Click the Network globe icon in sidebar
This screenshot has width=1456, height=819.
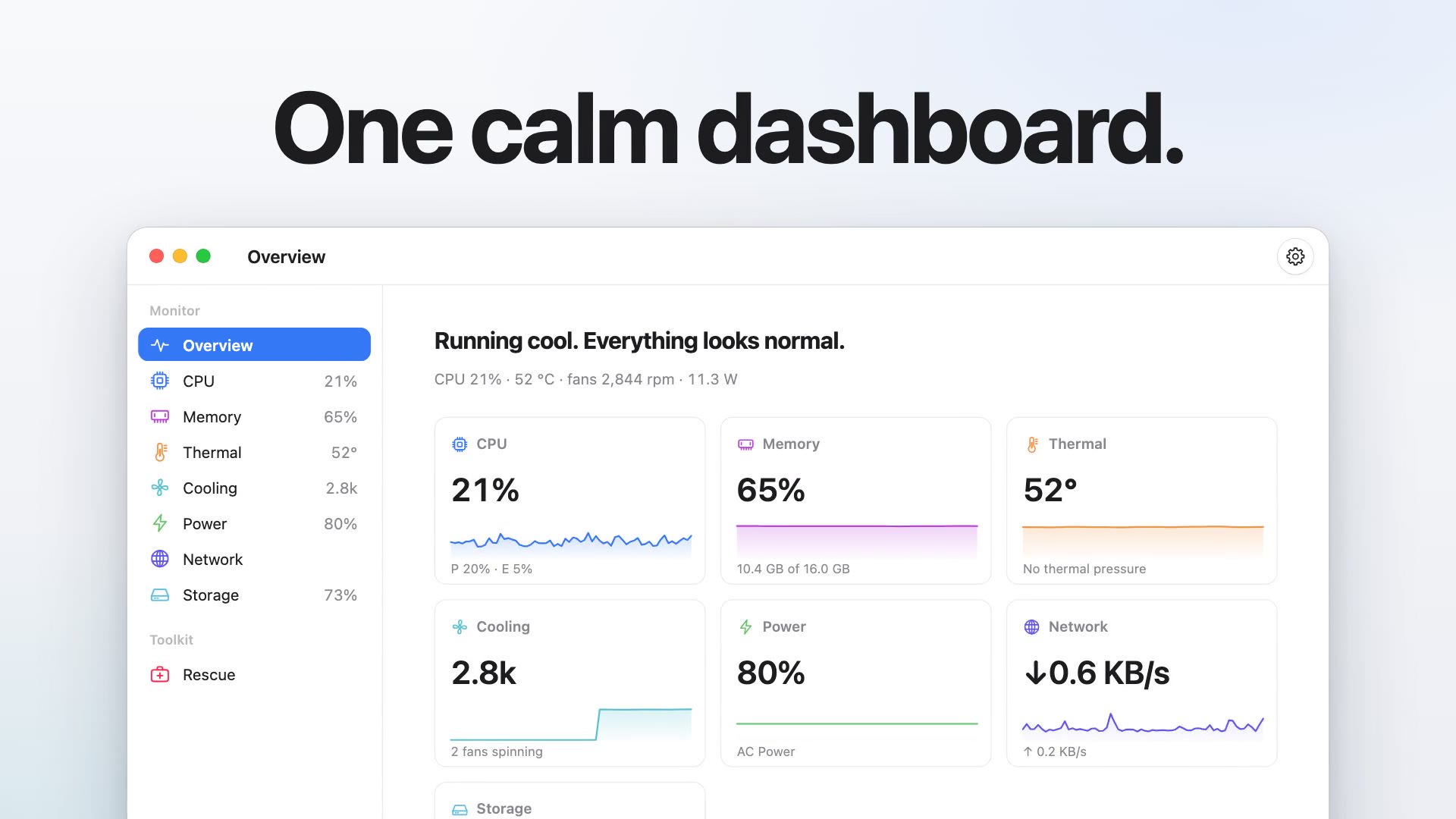[160, 559]
